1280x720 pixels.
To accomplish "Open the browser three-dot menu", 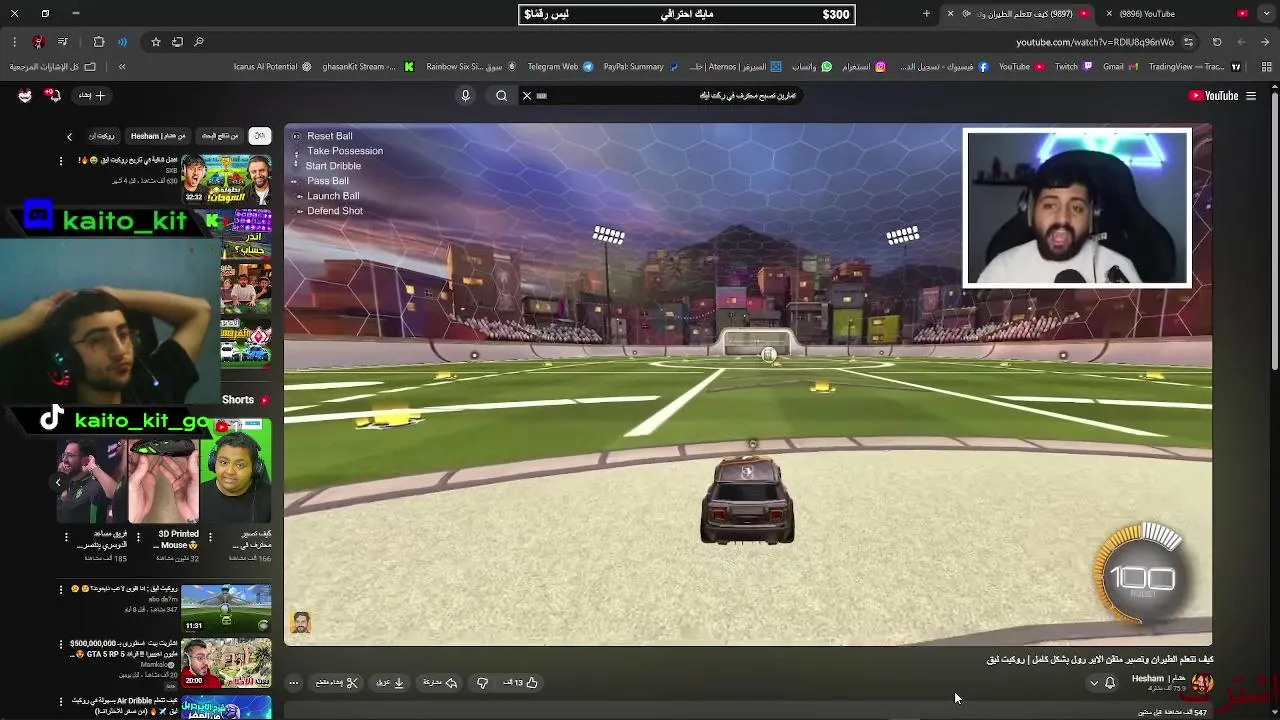I will point(14,42).
